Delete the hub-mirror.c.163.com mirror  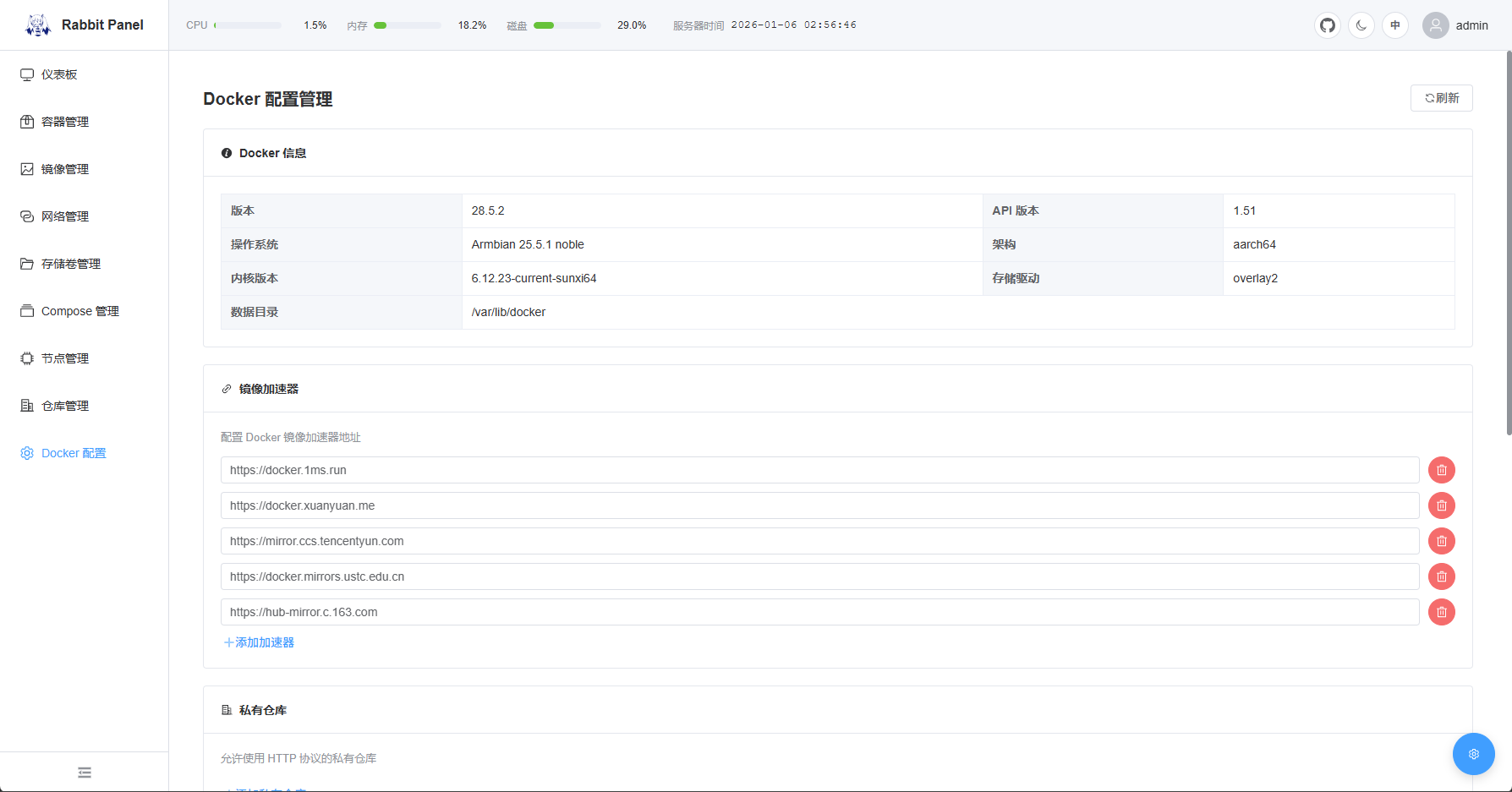(x=1442, y=612)
